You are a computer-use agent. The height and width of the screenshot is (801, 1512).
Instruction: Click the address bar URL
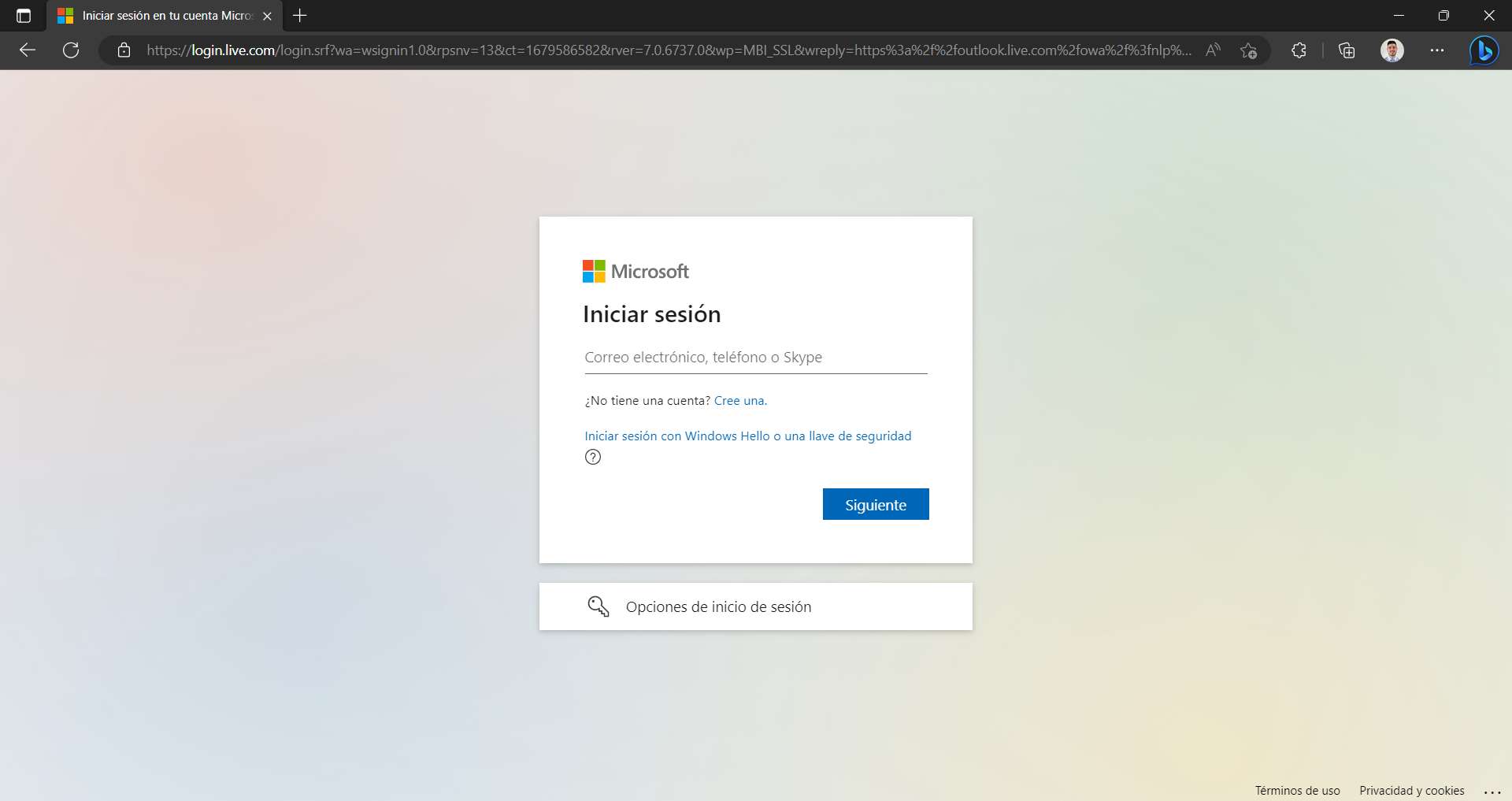click(669, 50)
